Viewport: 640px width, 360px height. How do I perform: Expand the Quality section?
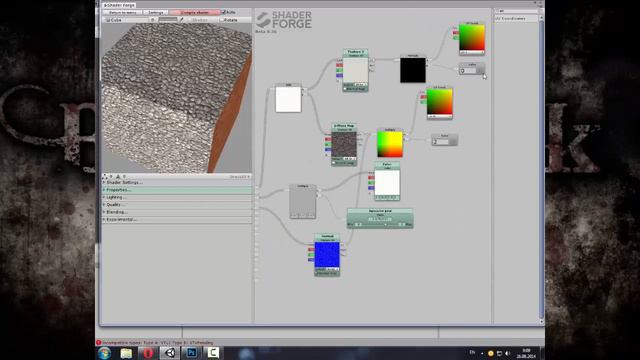pyautogui.click(x=177, y=204)
